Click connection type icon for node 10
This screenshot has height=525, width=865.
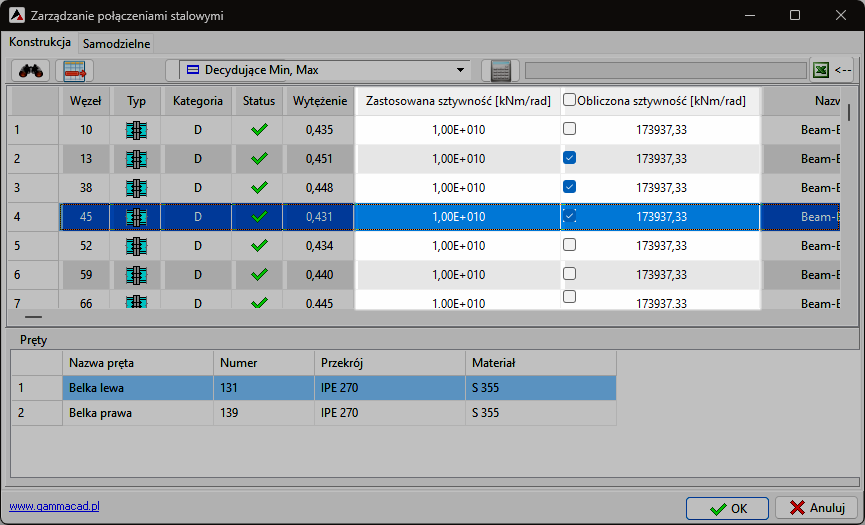point(136,130)
